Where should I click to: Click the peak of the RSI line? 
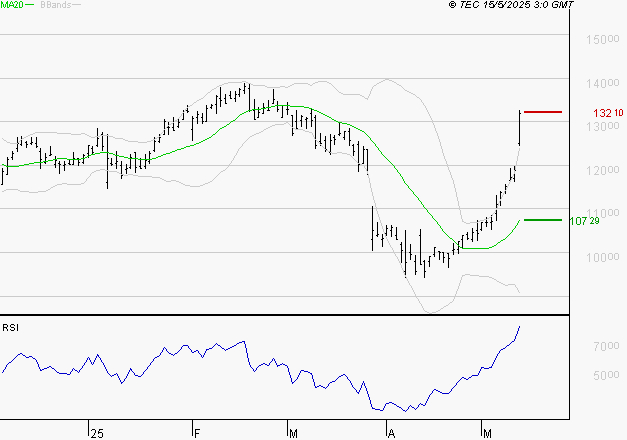coord(519,327)
